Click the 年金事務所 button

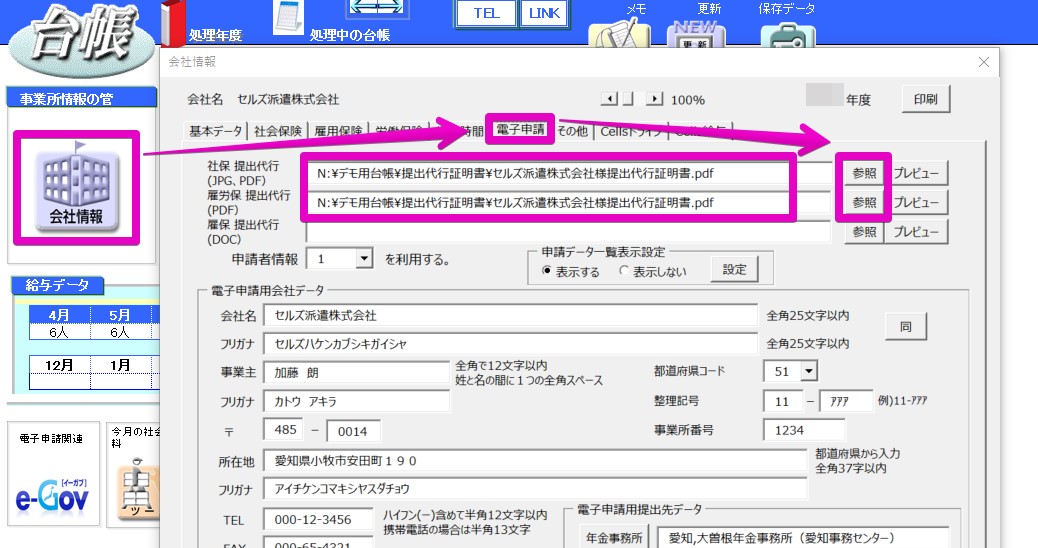click(614, 537)
